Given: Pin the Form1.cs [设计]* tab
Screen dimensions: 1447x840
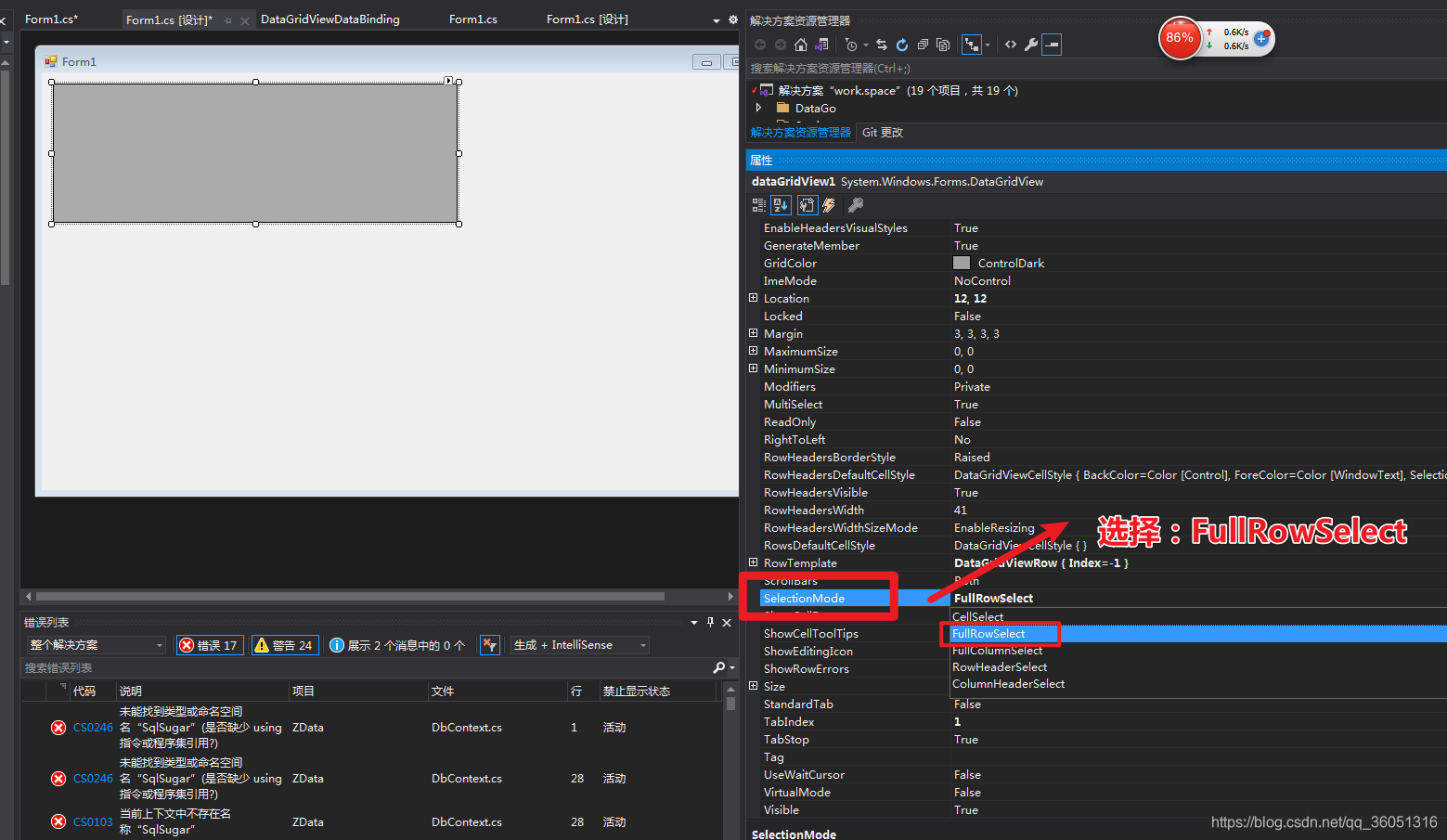Looking at the screenshot, I should [228, 20].
